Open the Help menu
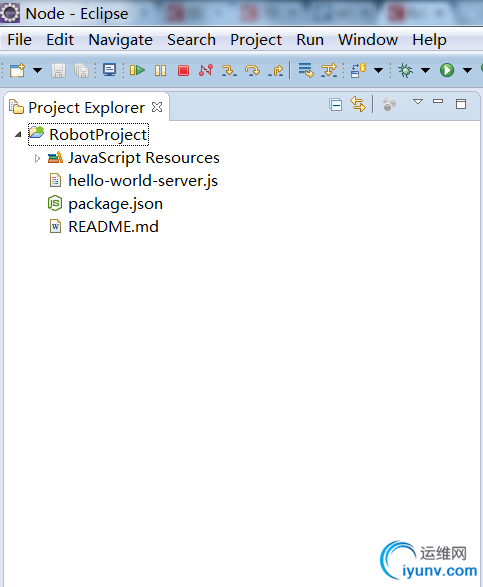The image size is (483, 587). point(429,40)
